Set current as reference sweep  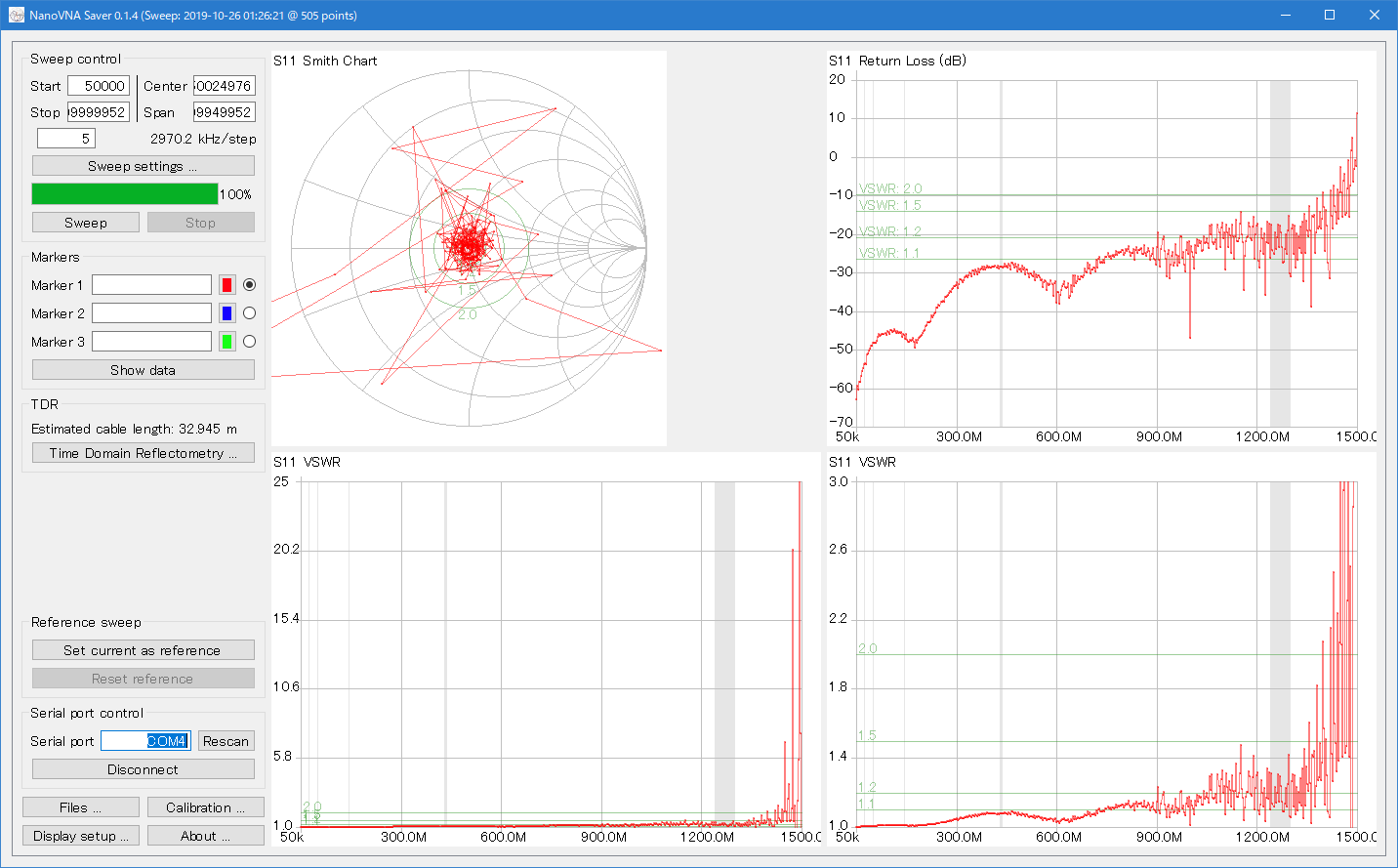pyautogui.click(x=144, y=650)
